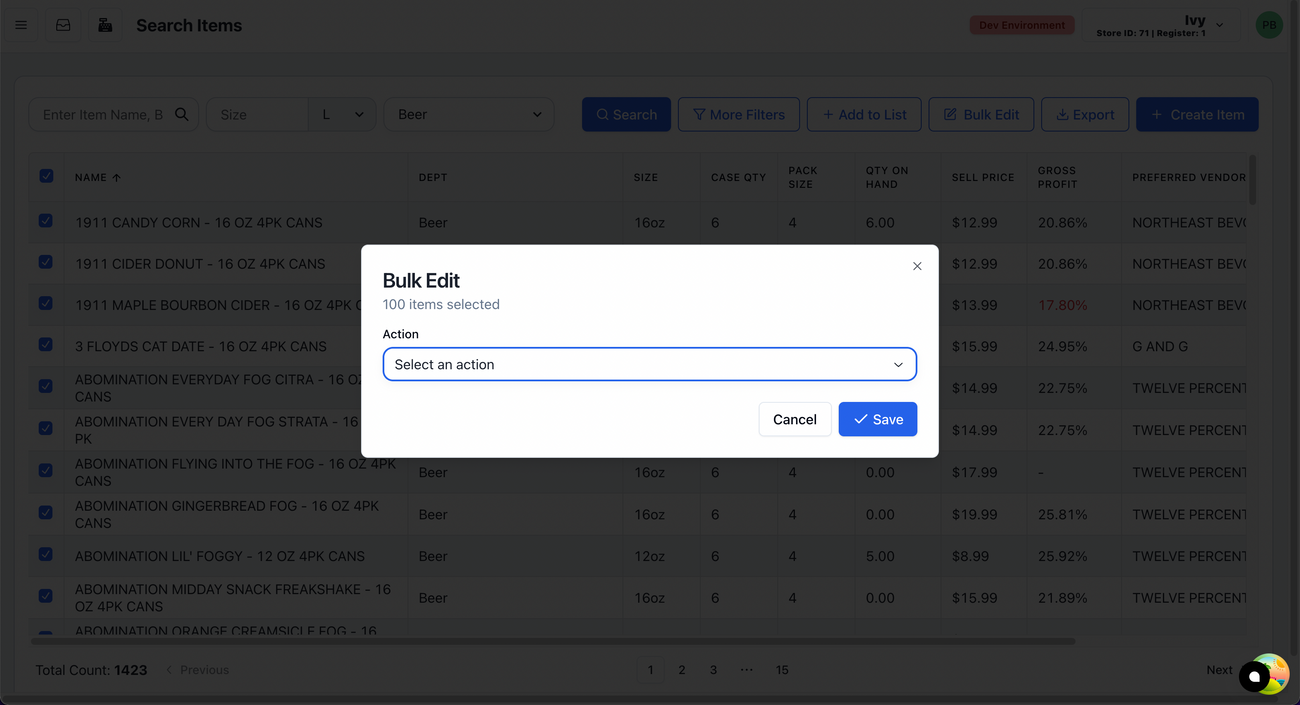Uncheck 3 FLOYDS CAT DATE row checkbox

(x=46, y=345)
